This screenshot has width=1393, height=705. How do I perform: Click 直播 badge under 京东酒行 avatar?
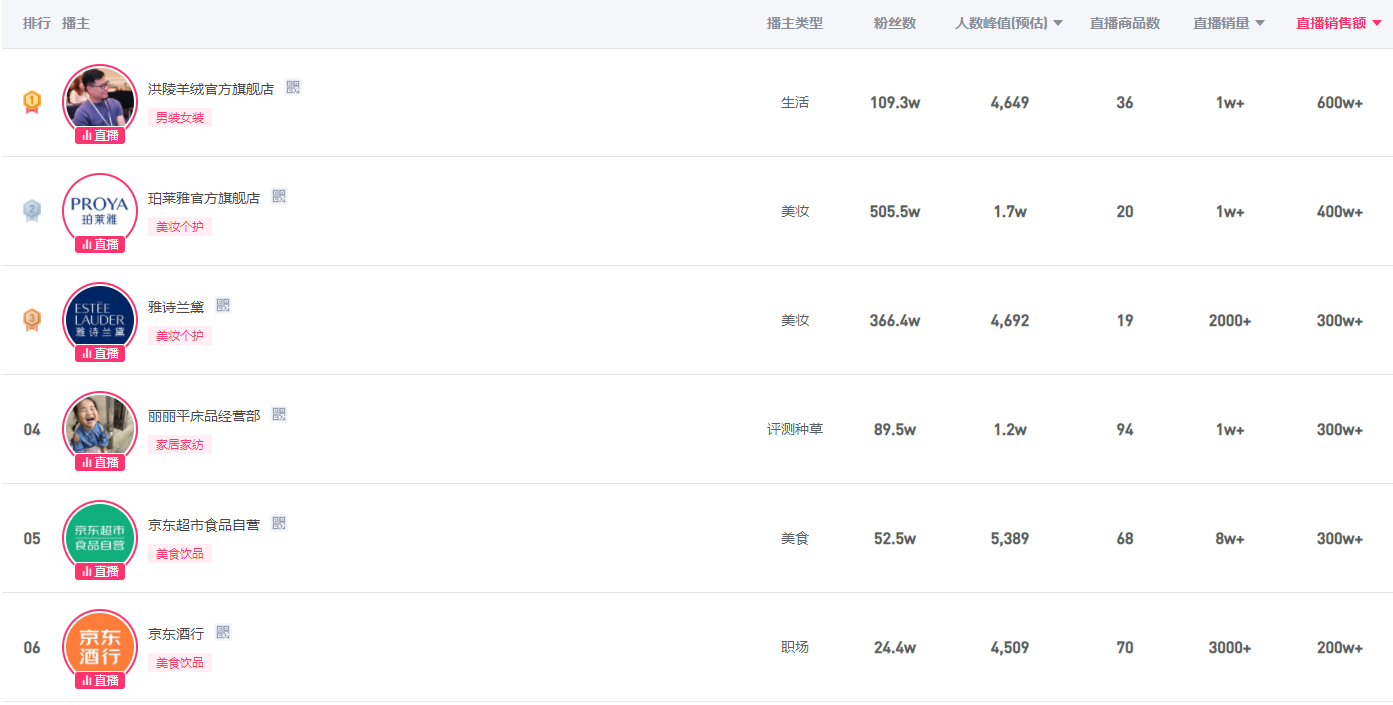coord(100,681)
